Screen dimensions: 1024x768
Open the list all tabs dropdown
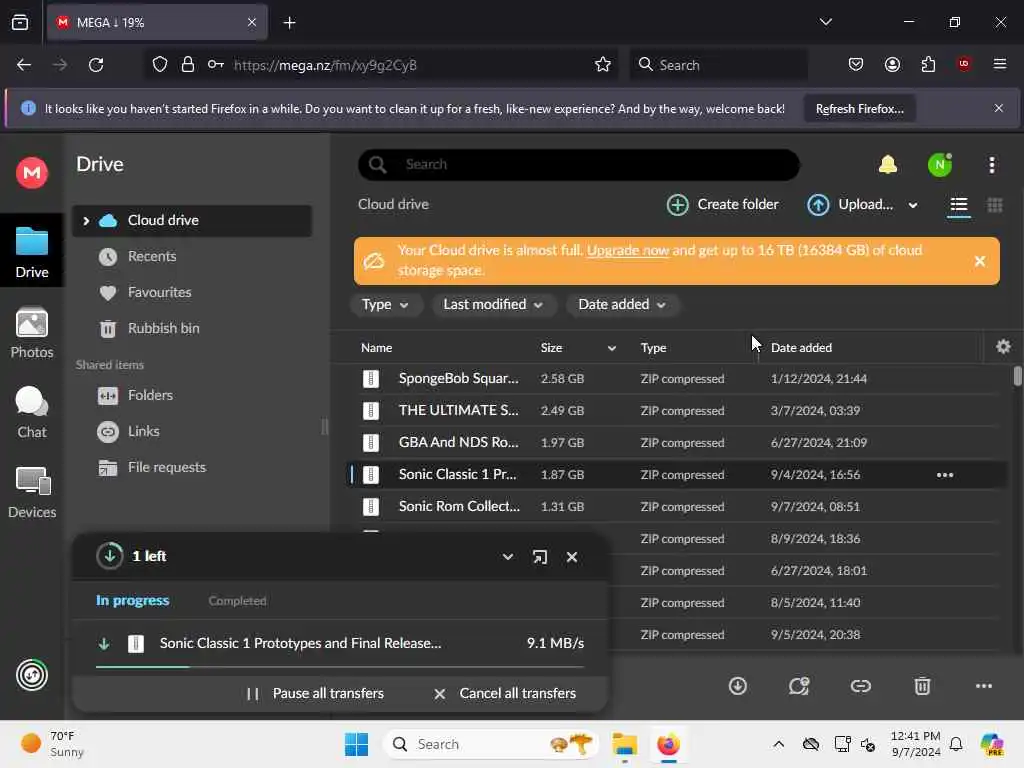click(825, 22)
